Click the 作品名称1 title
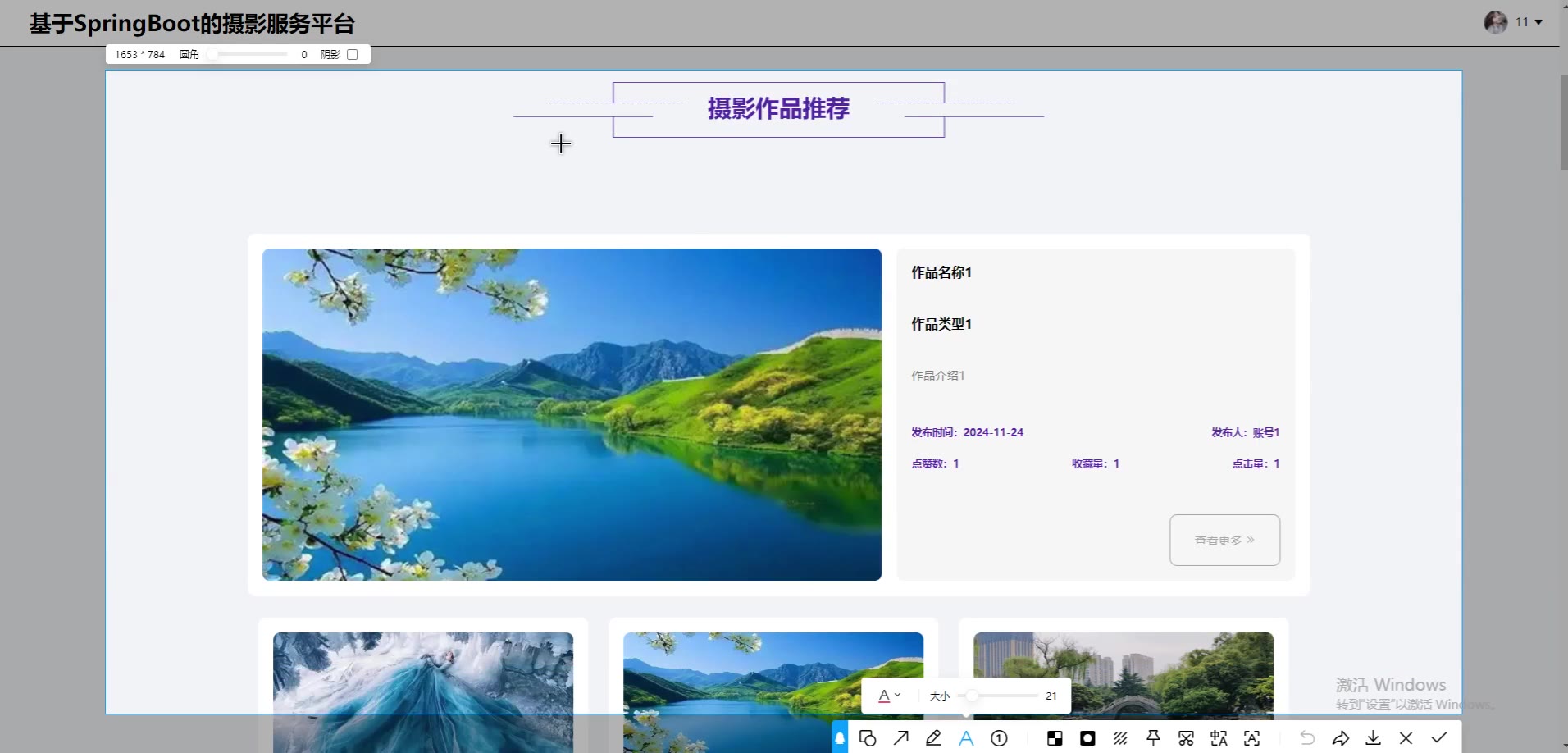 pyautogui.click(x=941, y=272)
